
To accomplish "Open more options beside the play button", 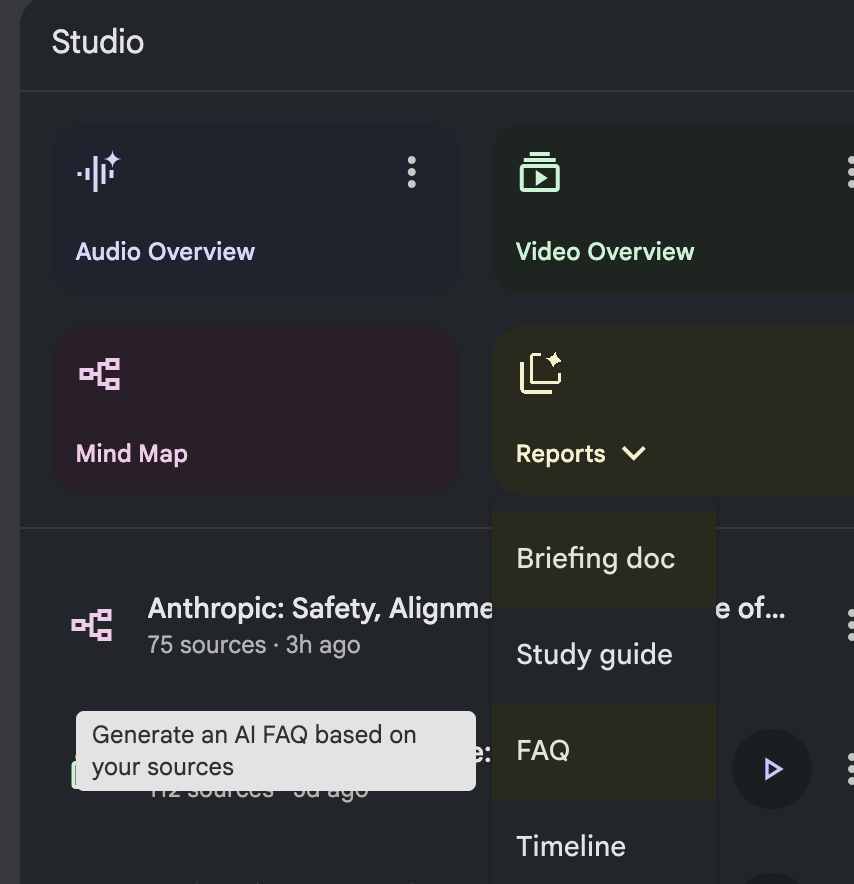I will [848, 768].
